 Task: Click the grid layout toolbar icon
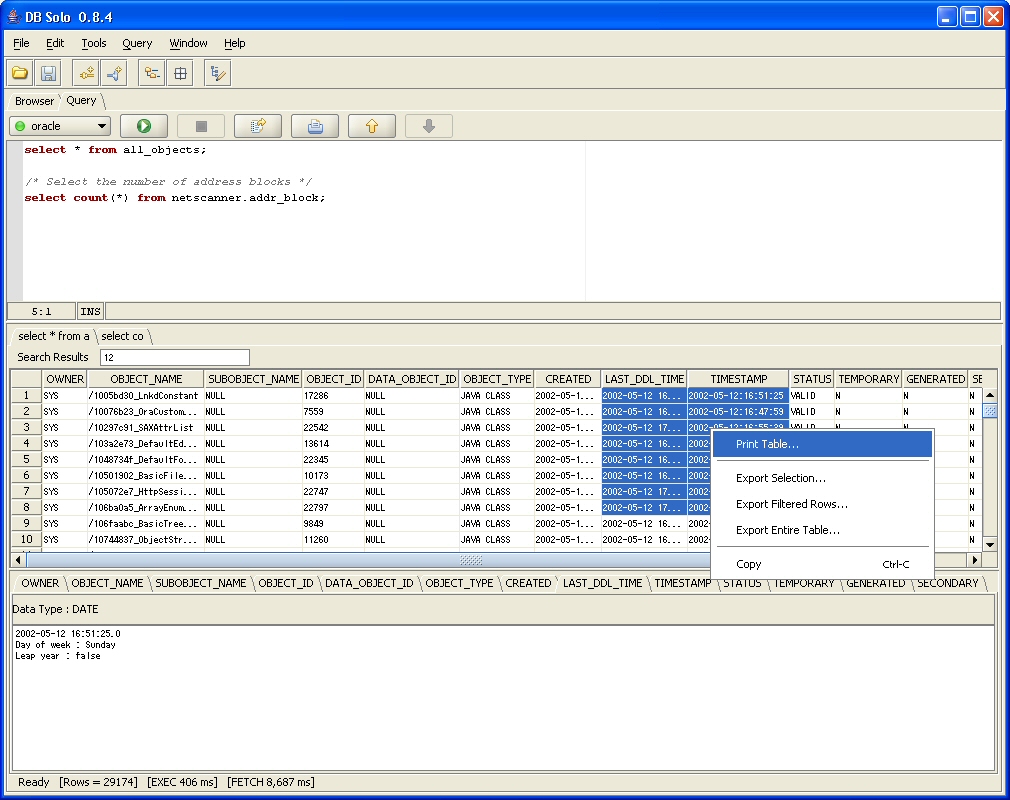click(x=181, y=73)
